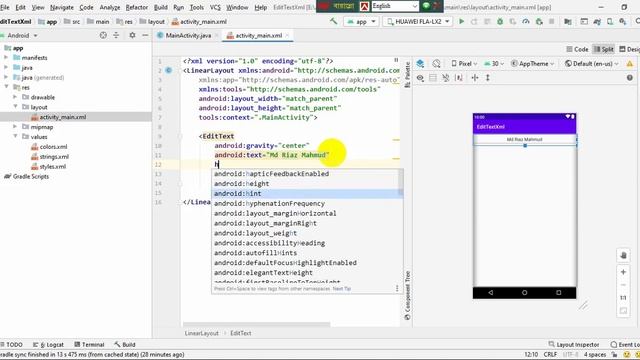640x360 pixels.
Task: Open the design help question mark icon
Action: 630,78
